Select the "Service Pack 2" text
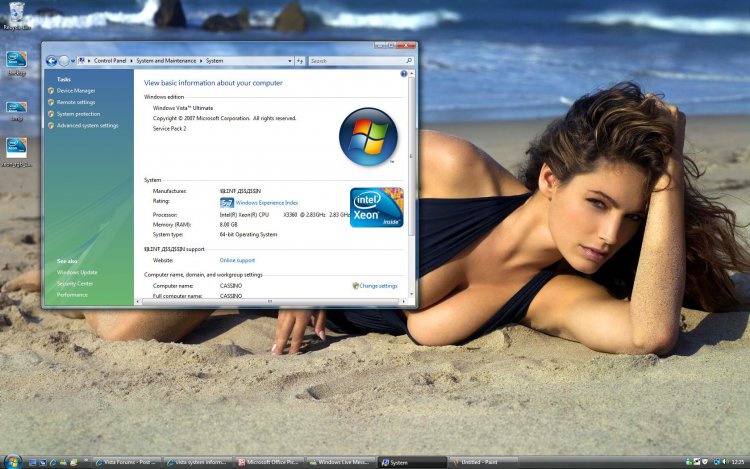 [169, 129]
